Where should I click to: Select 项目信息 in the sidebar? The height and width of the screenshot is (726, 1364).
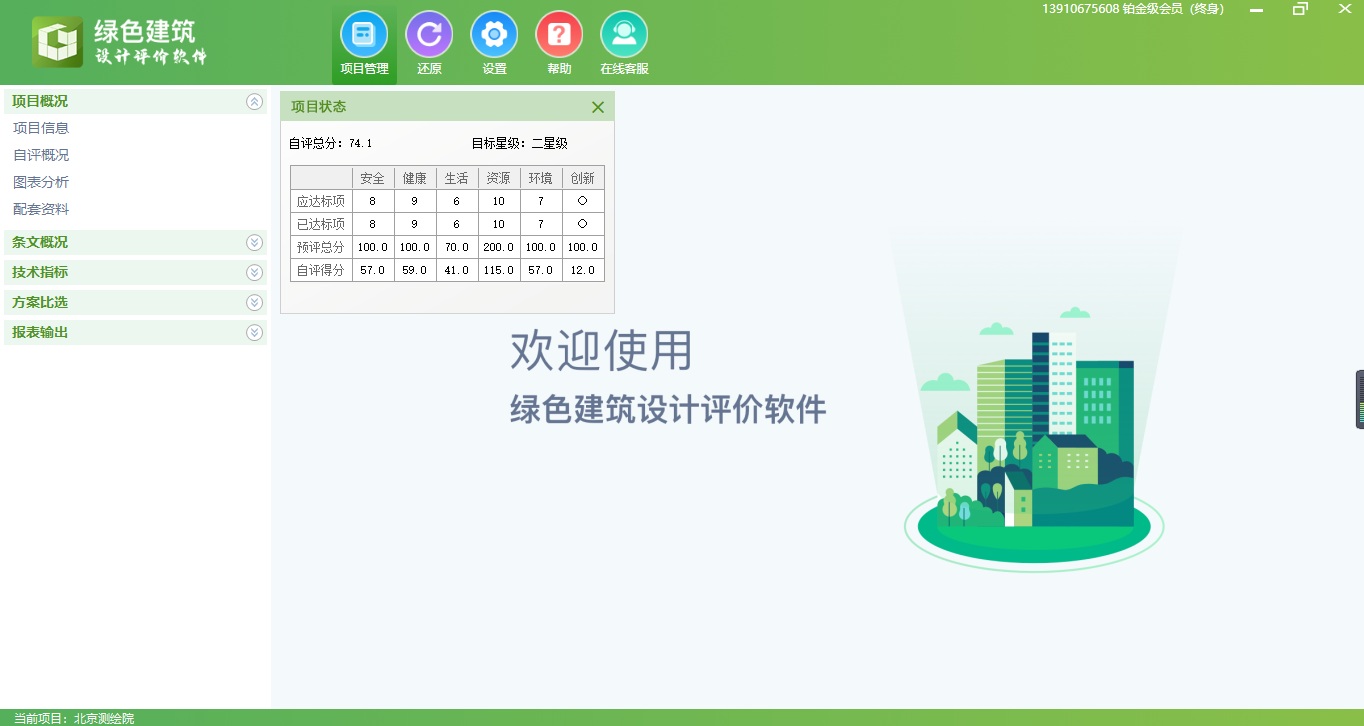tap(41, 128)
